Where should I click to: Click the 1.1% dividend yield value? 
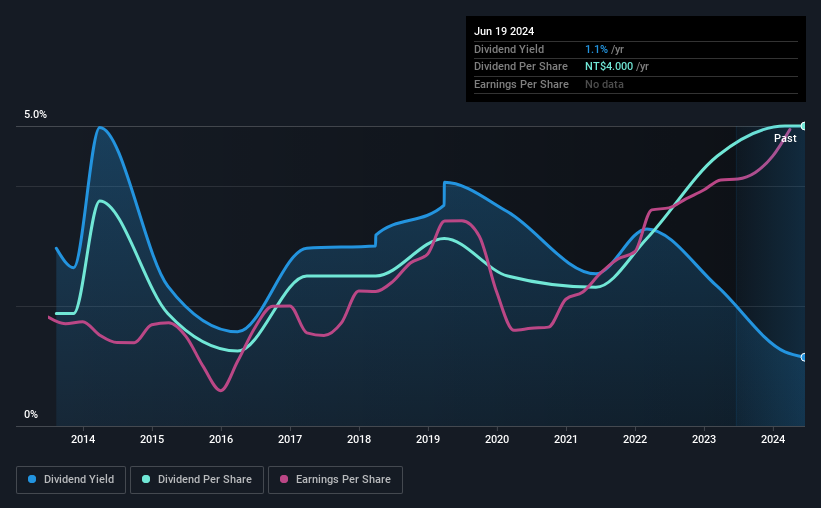tap(596, 49)
